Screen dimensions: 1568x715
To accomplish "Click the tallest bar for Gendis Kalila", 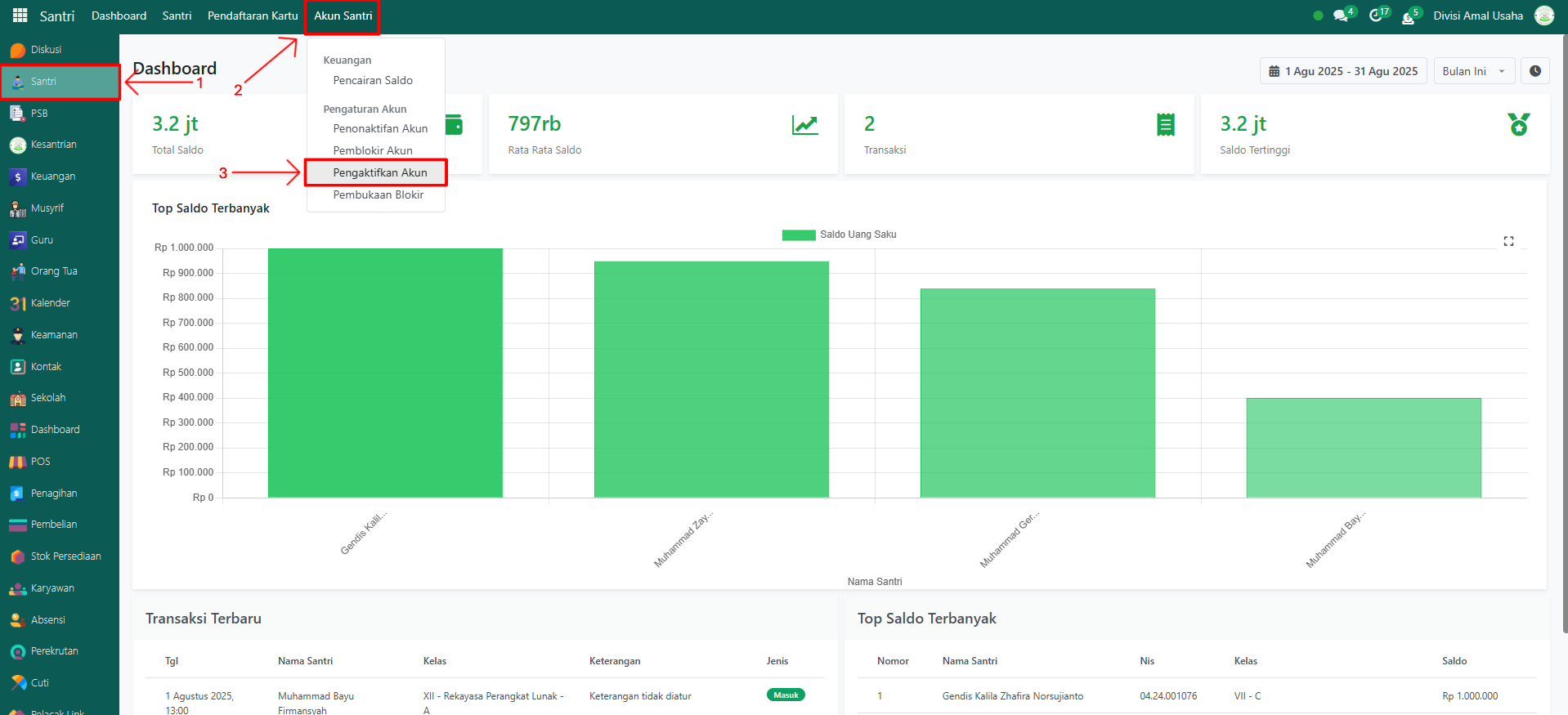I will [385, 373].
